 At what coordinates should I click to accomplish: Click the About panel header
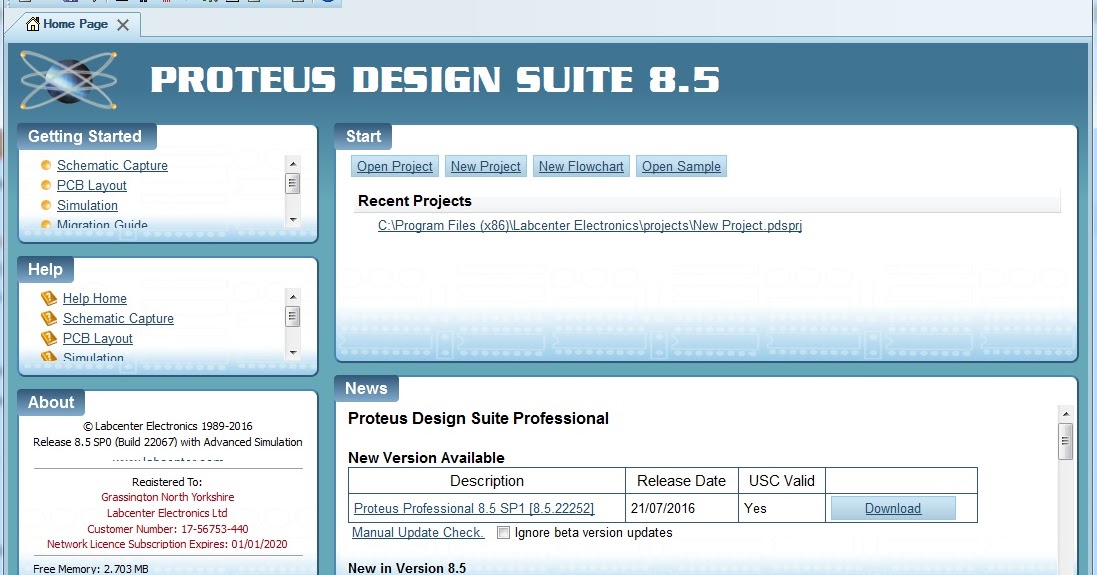[x=51, y=402]
